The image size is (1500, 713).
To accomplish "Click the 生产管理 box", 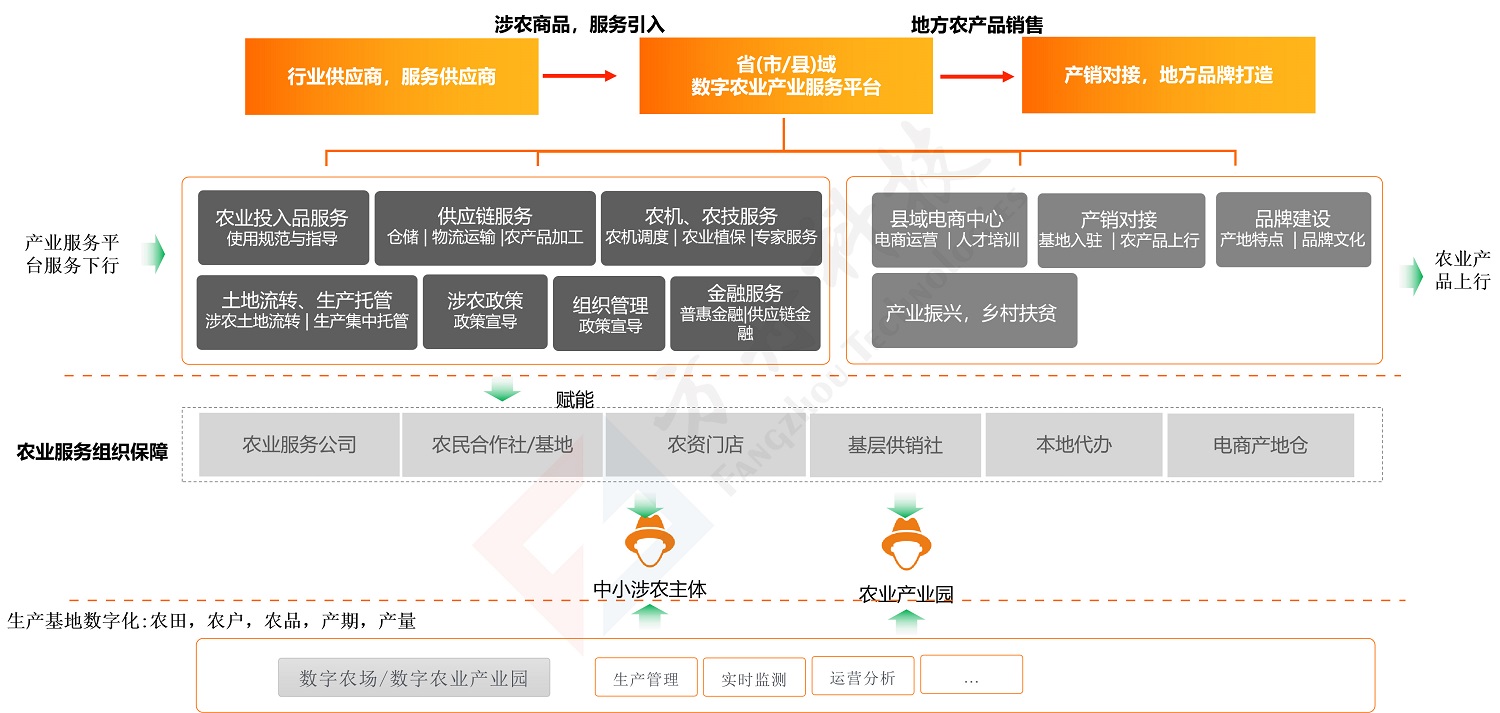I will (646, 677).
